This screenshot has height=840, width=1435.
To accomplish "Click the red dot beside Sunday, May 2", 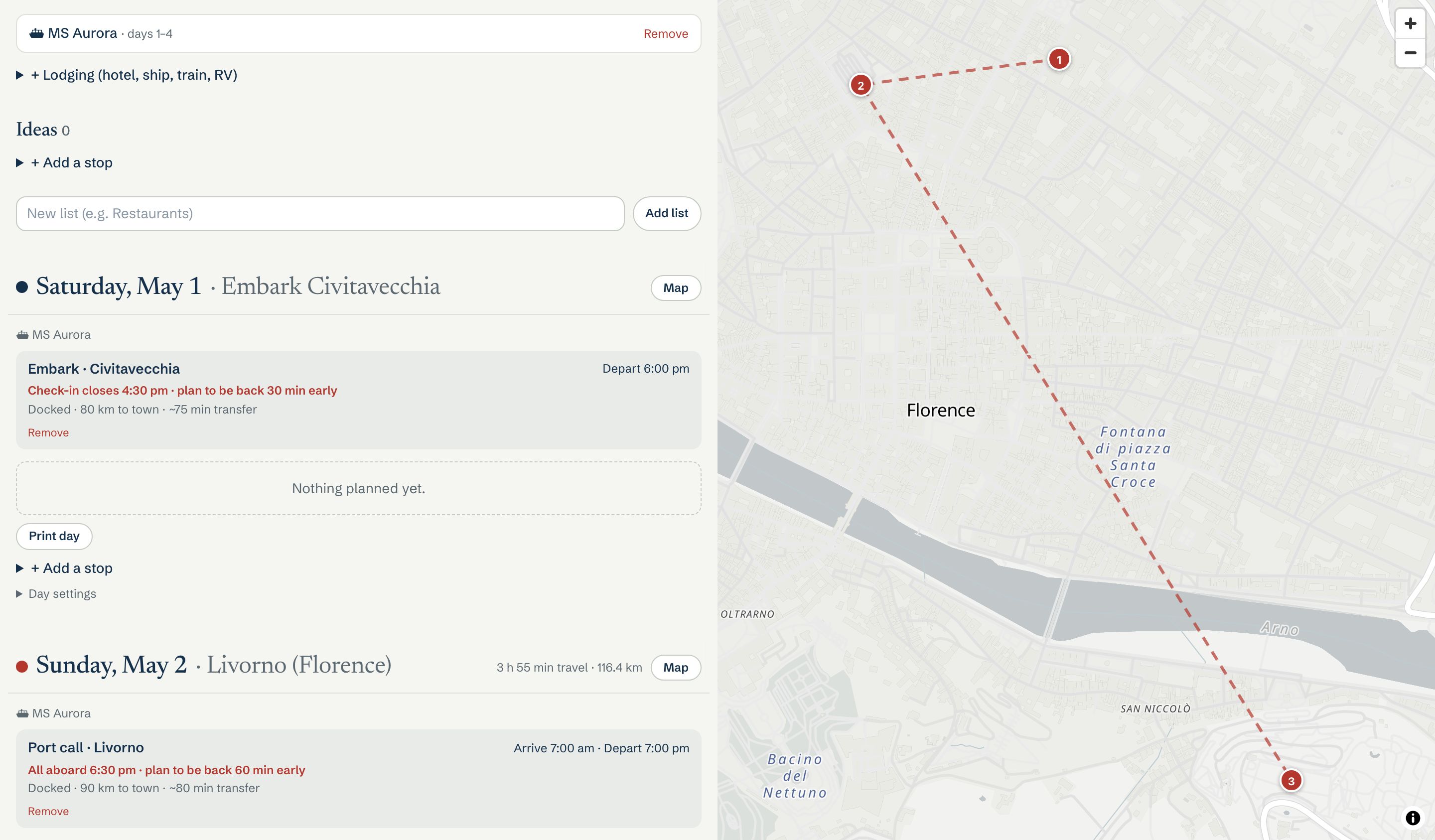I will point(21,666).
